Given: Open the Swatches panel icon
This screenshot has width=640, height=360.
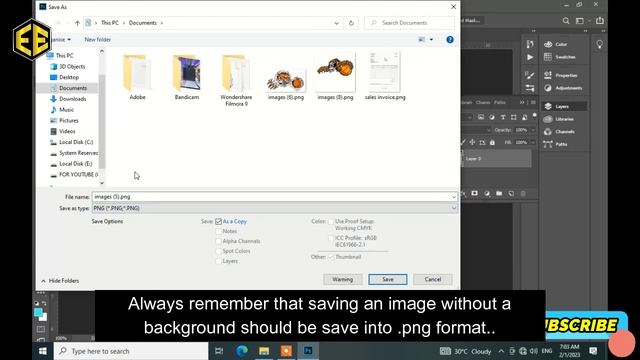Looking at the screenshot, I should coord(548,57).
